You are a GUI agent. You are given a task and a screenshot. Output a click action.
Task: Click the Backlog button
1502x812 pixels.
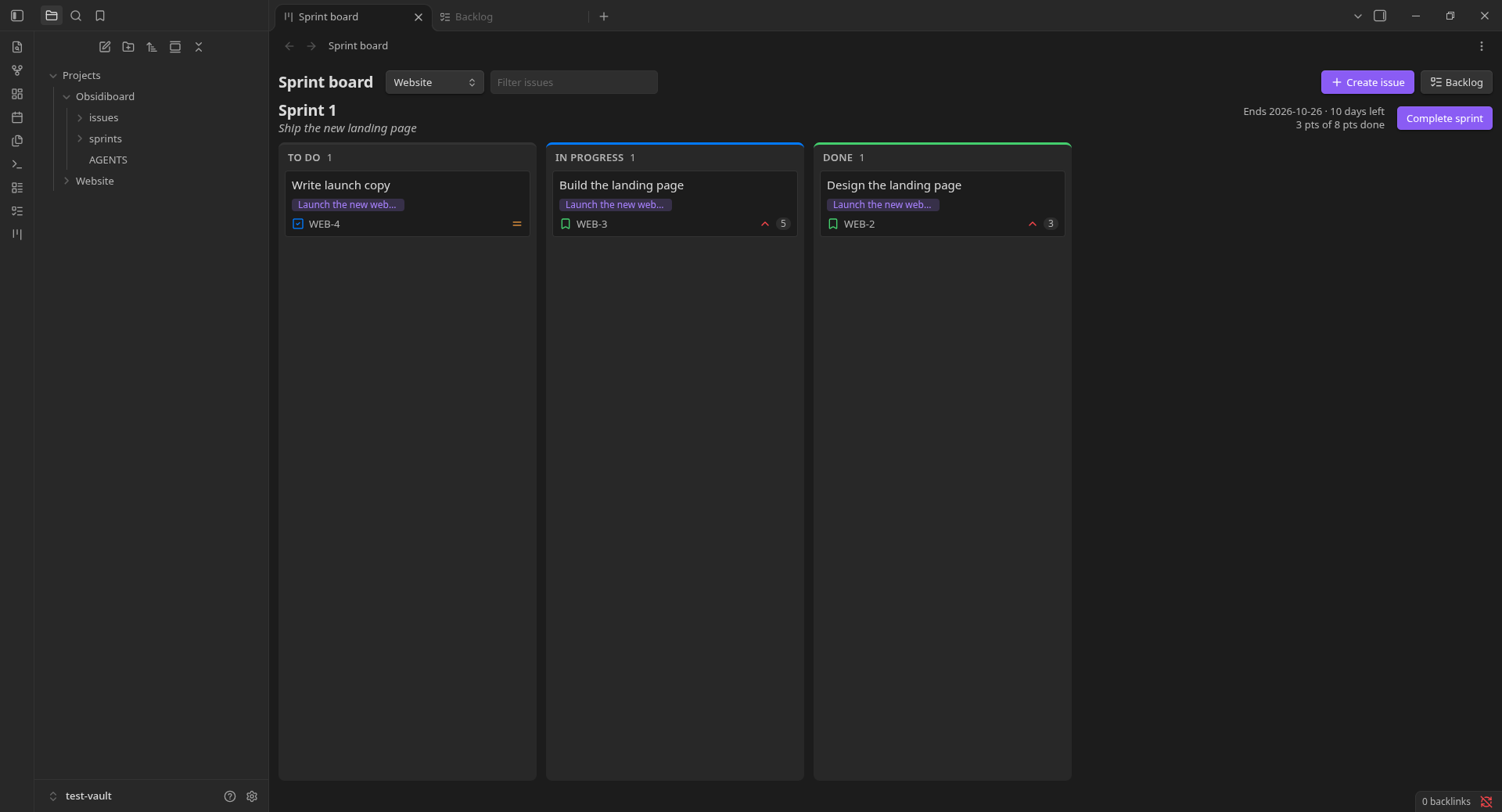coord(1457,82)
